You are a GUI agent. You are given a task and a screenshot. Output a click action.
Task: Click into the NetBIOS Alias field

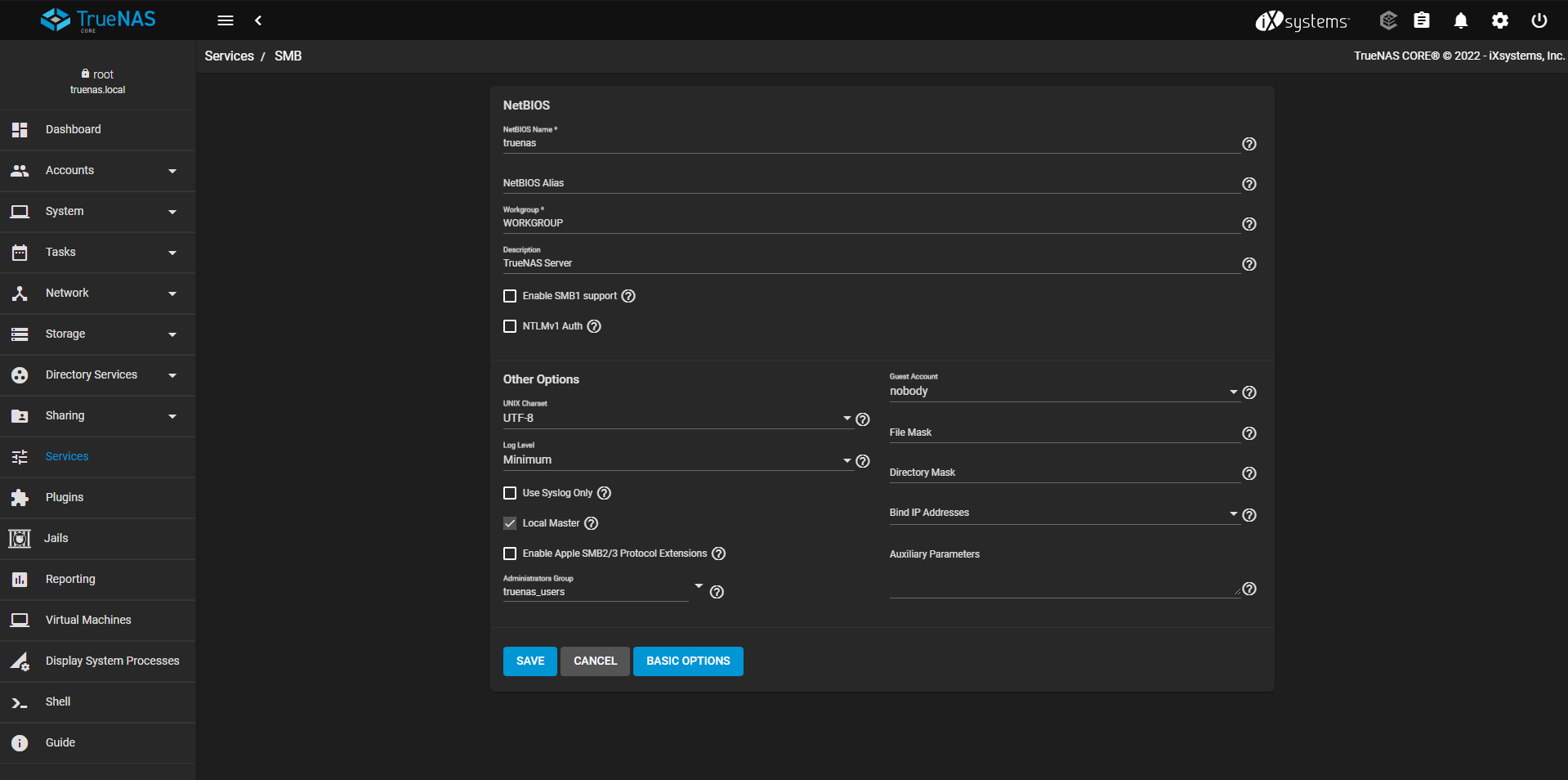click(871, 183)
